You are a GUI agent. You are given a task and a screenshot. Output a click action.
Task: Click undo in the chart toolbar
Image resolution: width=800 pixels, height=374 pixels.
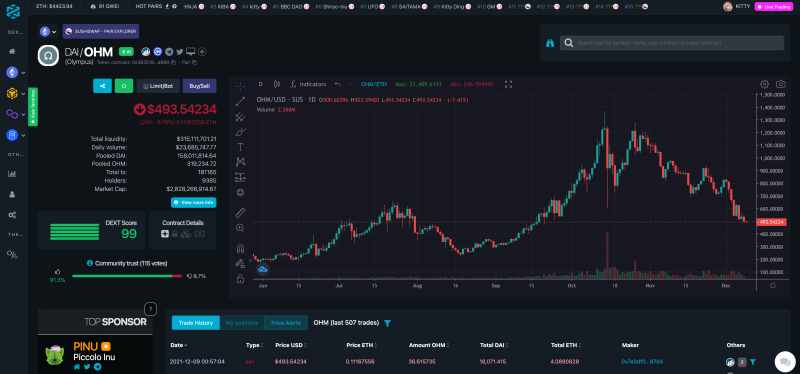(x=337, y=84)
